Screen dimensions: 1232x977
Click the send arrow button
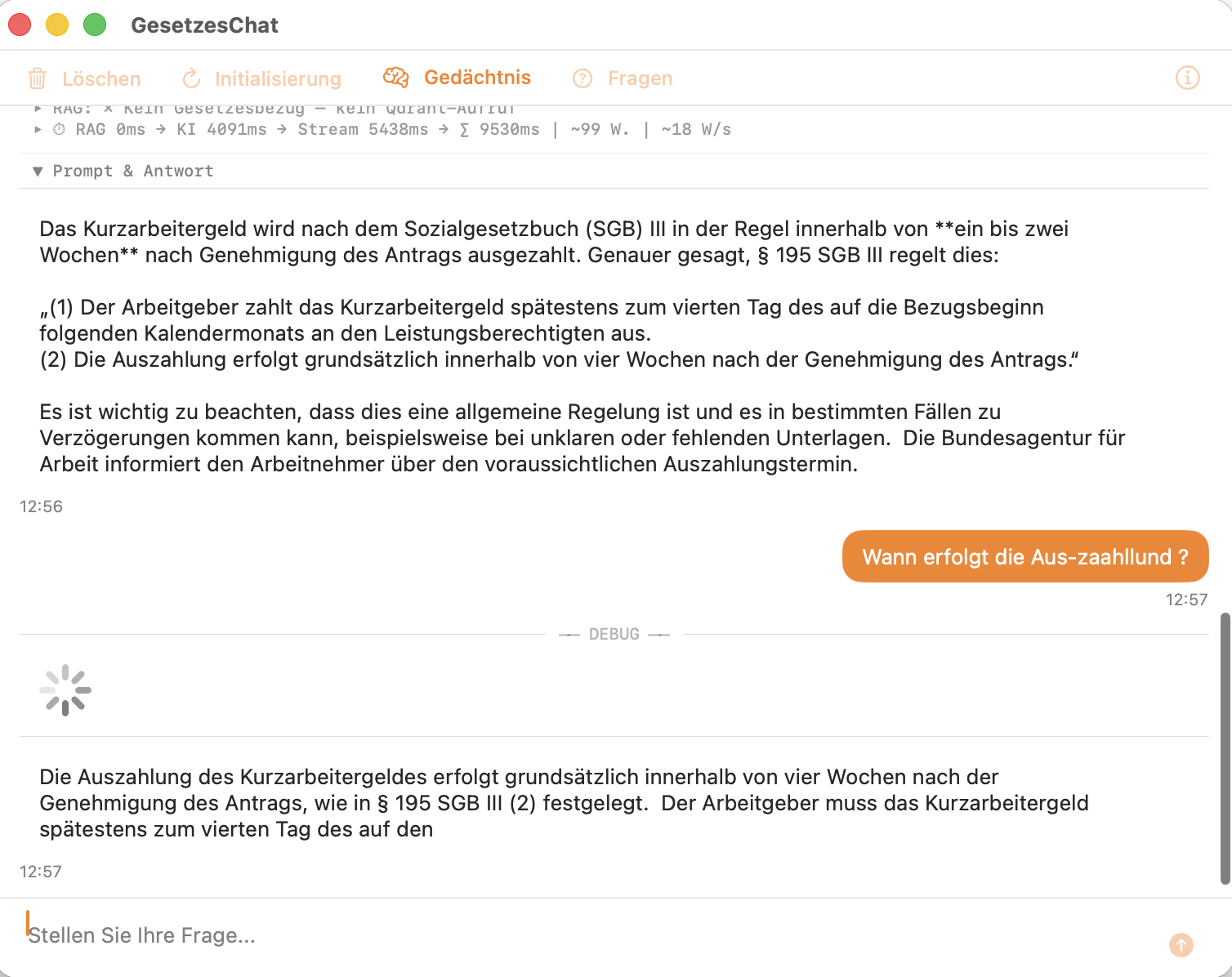coord(1181,945)
